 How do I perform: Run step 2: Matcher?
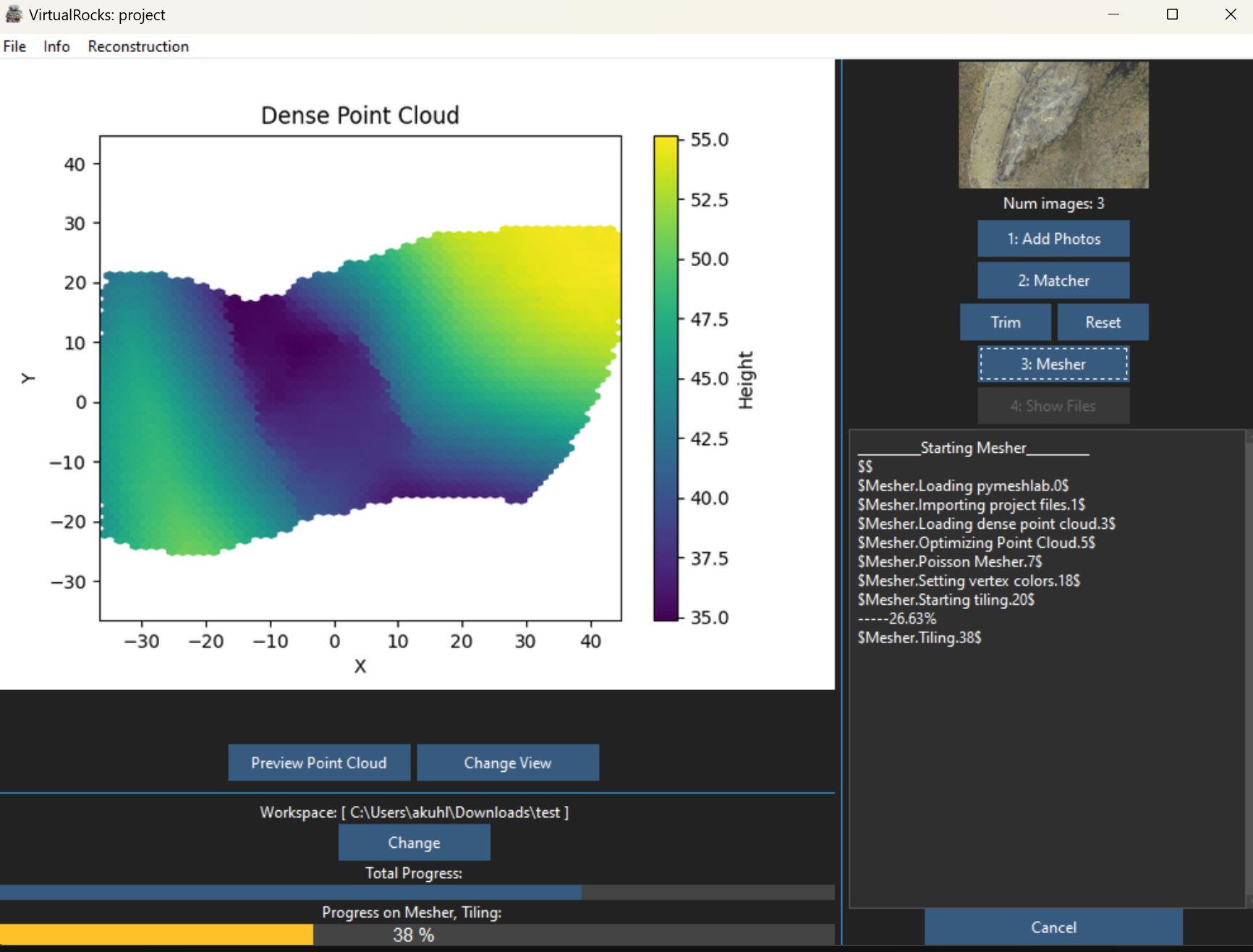(1053, 281)
